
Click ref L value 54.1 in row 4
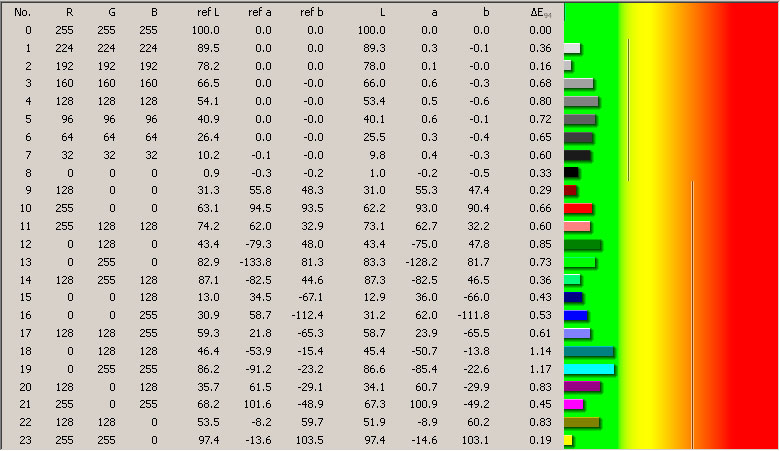tap(208, 101)
